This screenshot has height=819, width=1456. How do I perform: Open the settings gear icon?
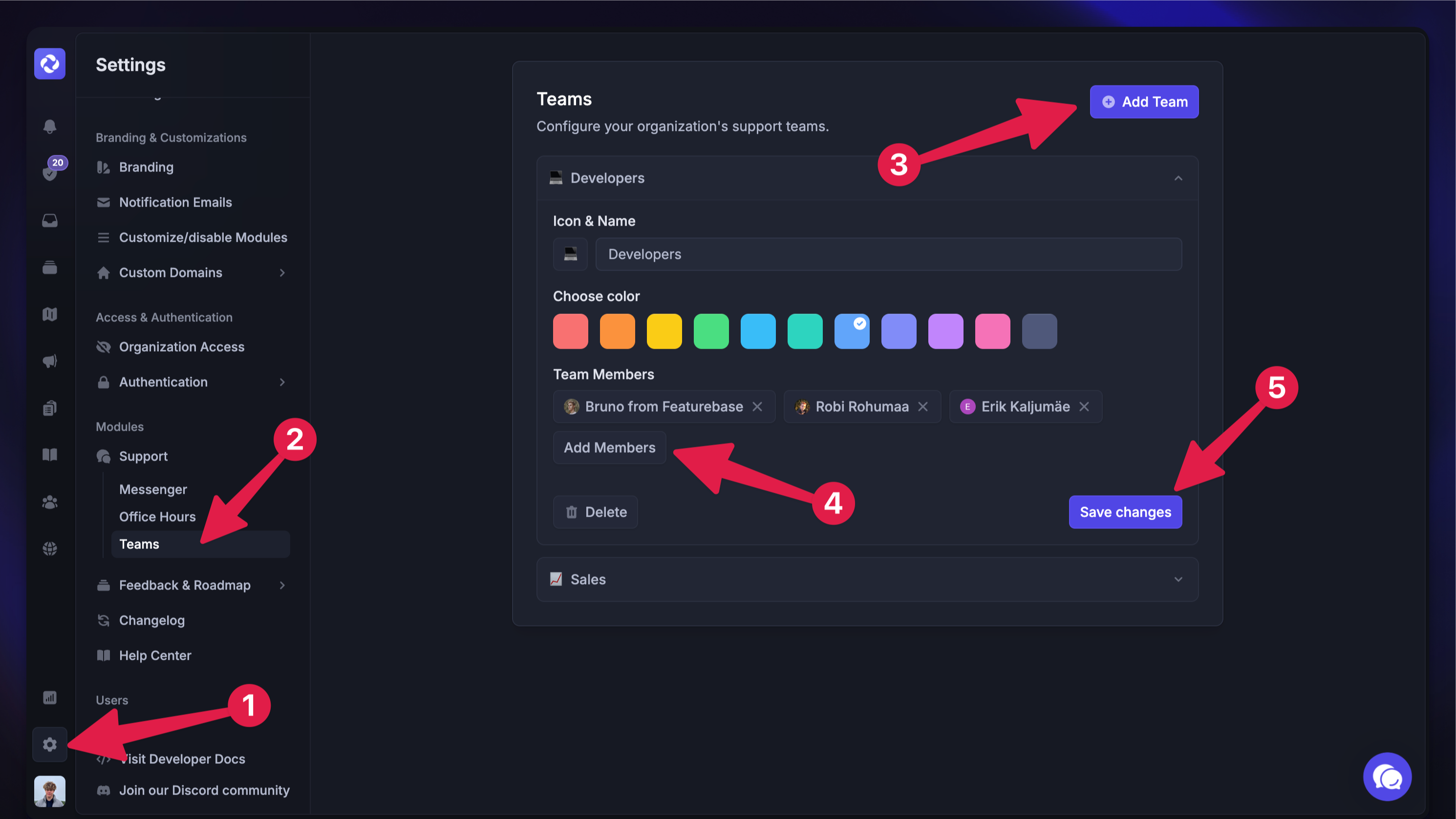(x=50, y=744)
